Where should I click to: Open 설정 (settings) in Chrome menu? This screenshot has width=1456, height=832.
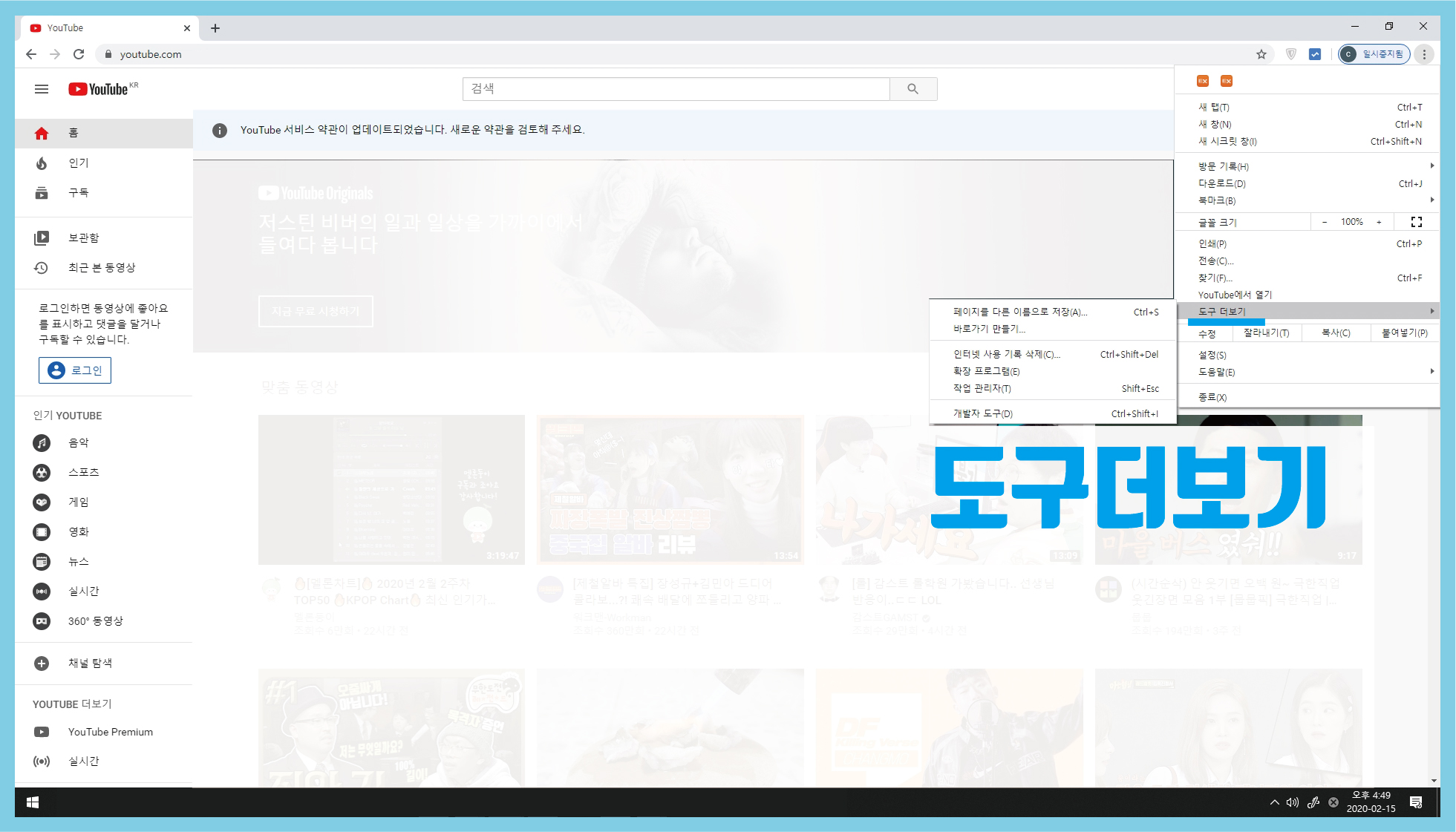[1212, 355]
